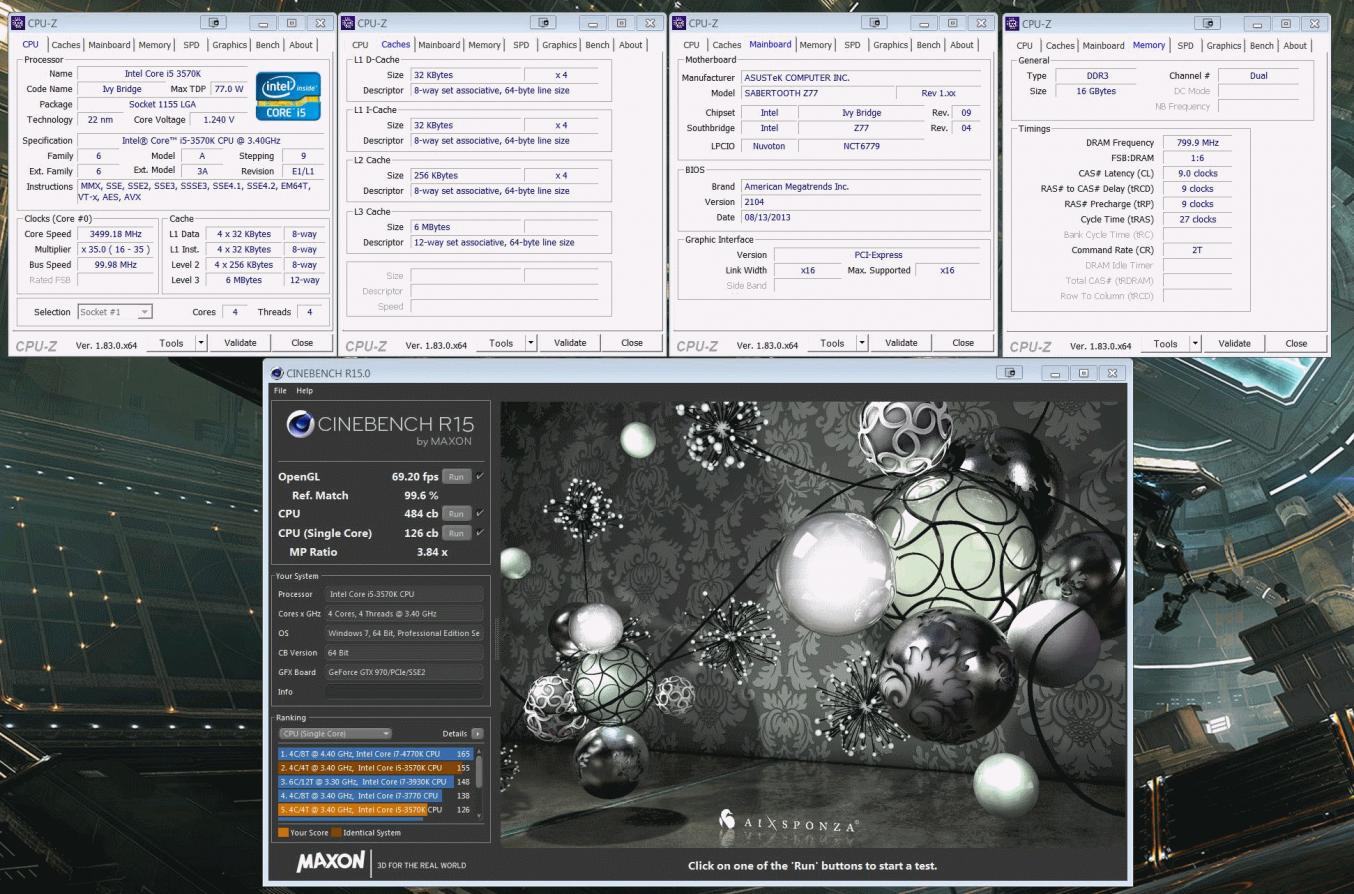Click CPU-Z title icon in the Mainboard window
This screenshot has width=1354, height=894.
[679, 22]
